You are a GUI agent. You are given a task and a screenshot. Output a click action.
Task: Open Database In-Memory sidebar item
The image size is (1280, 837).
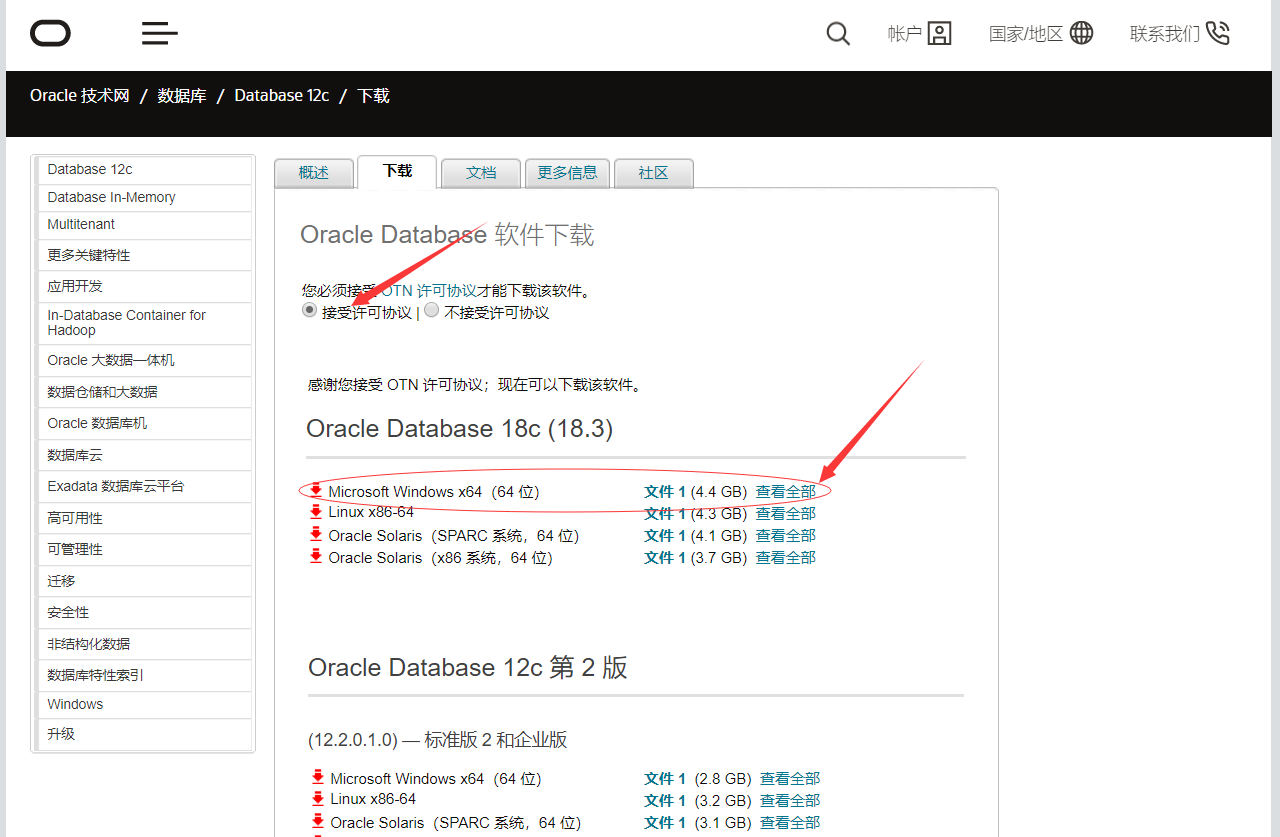tap(144, 198)
